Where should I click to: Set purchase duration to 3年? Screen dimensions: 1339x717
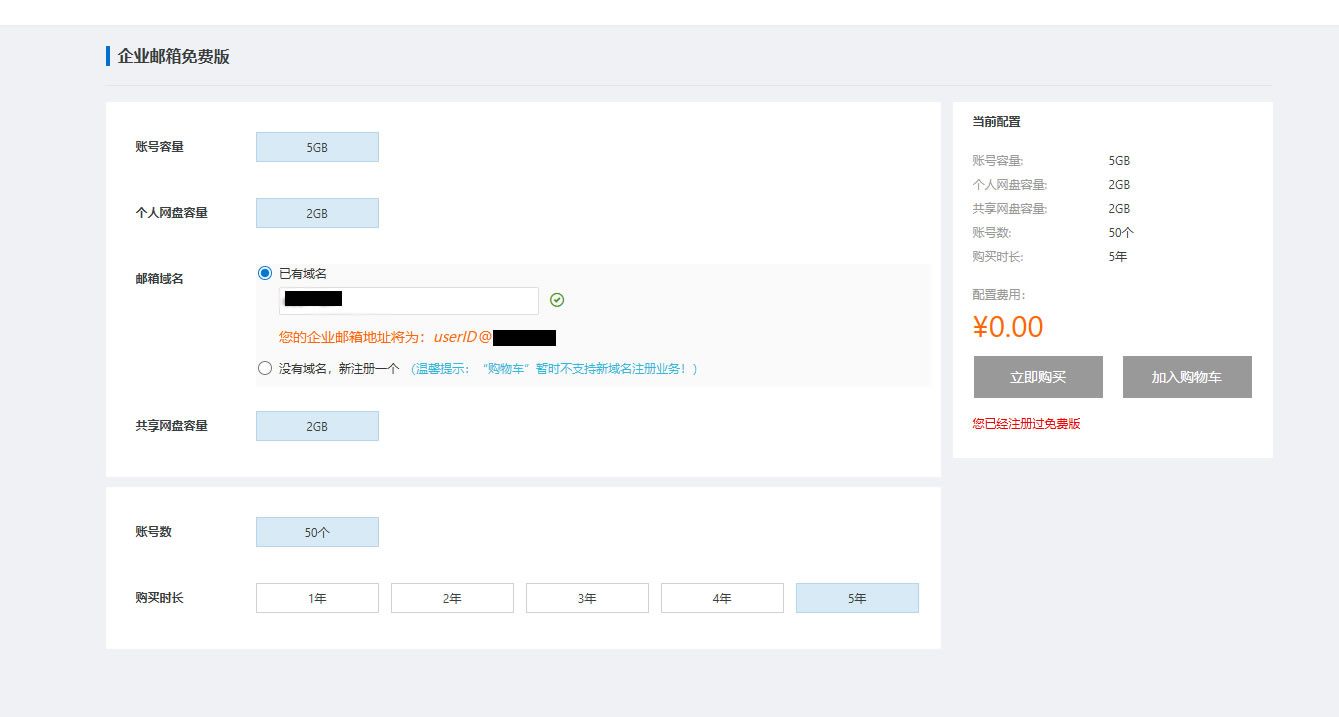[587, 598]
